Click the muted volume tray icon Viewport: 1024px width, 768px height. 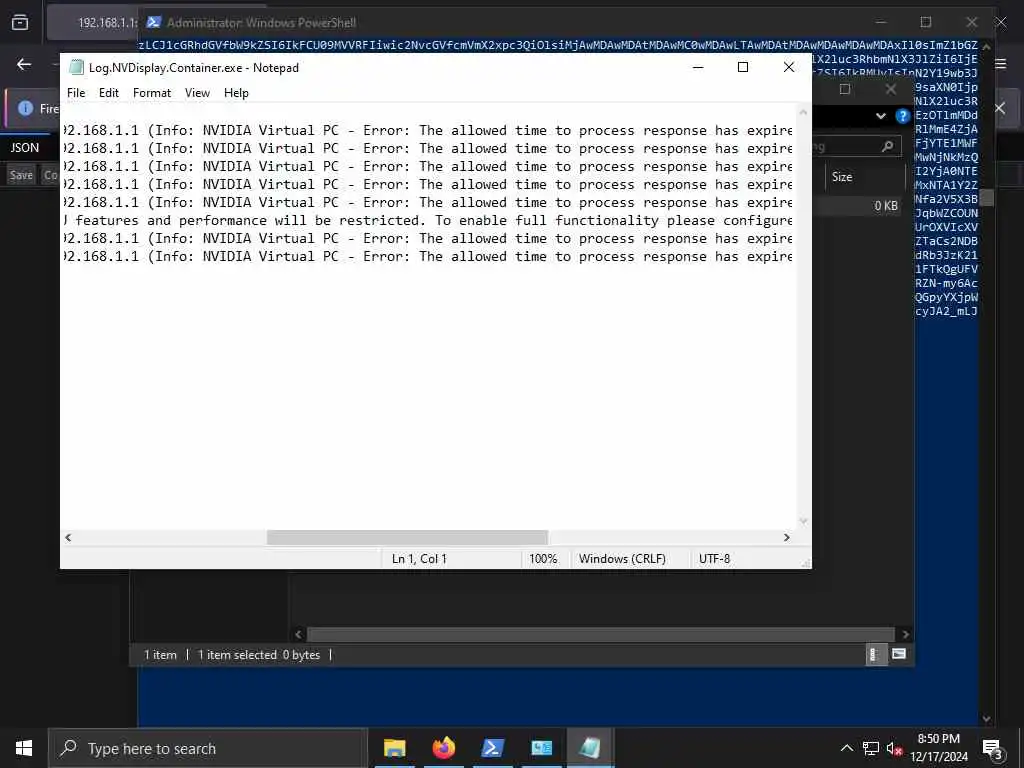(x=894, y=748)
